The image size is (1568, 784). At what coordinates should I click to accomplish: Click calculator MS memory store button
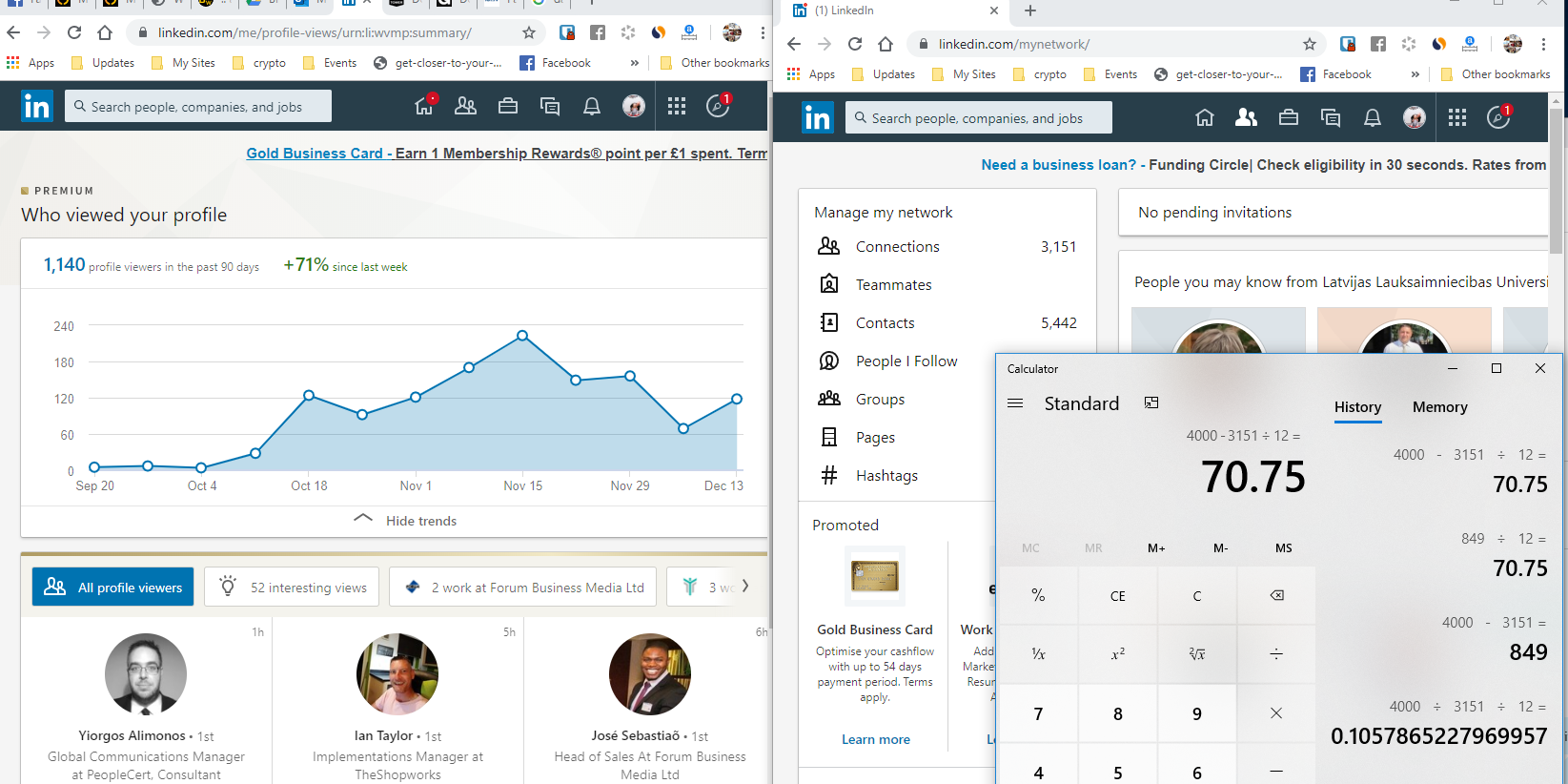(x=1284, y=547)
